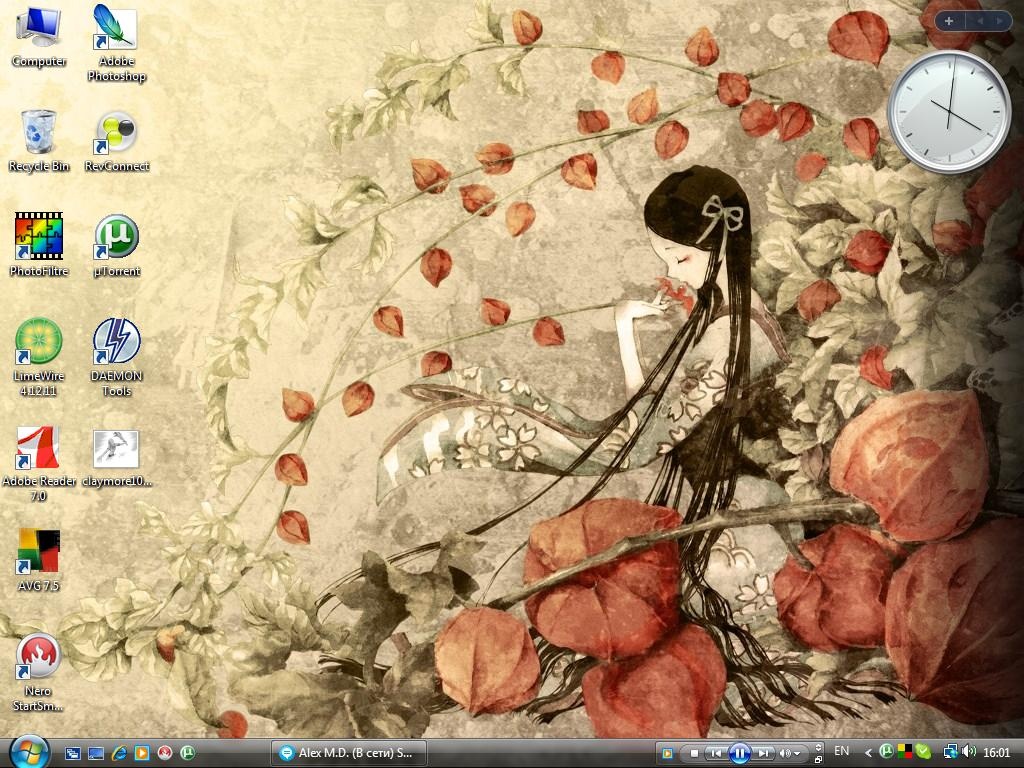
Task: Stop playback in the Media Player toolbar
Action: [694, 754]
